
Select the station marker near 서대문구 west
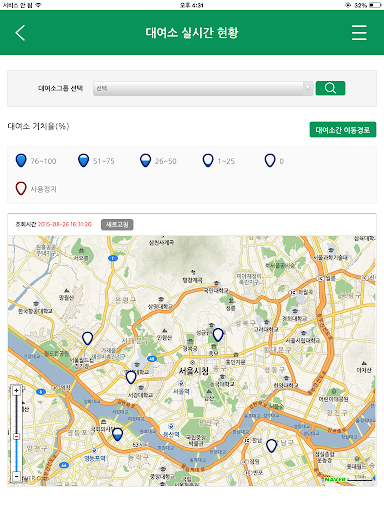point(87,338)
